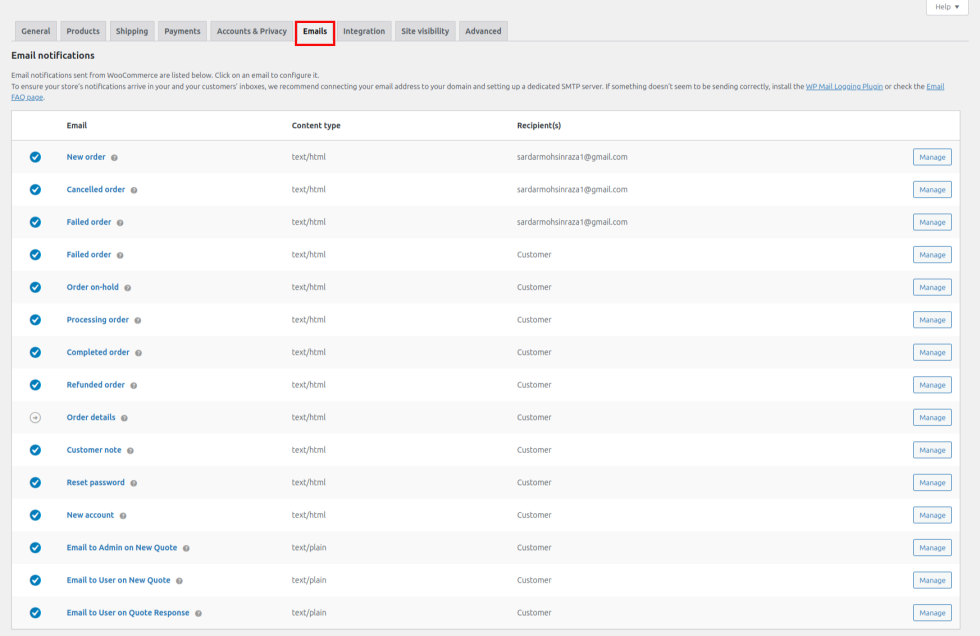Click help icon next to Refunded order

134,385
